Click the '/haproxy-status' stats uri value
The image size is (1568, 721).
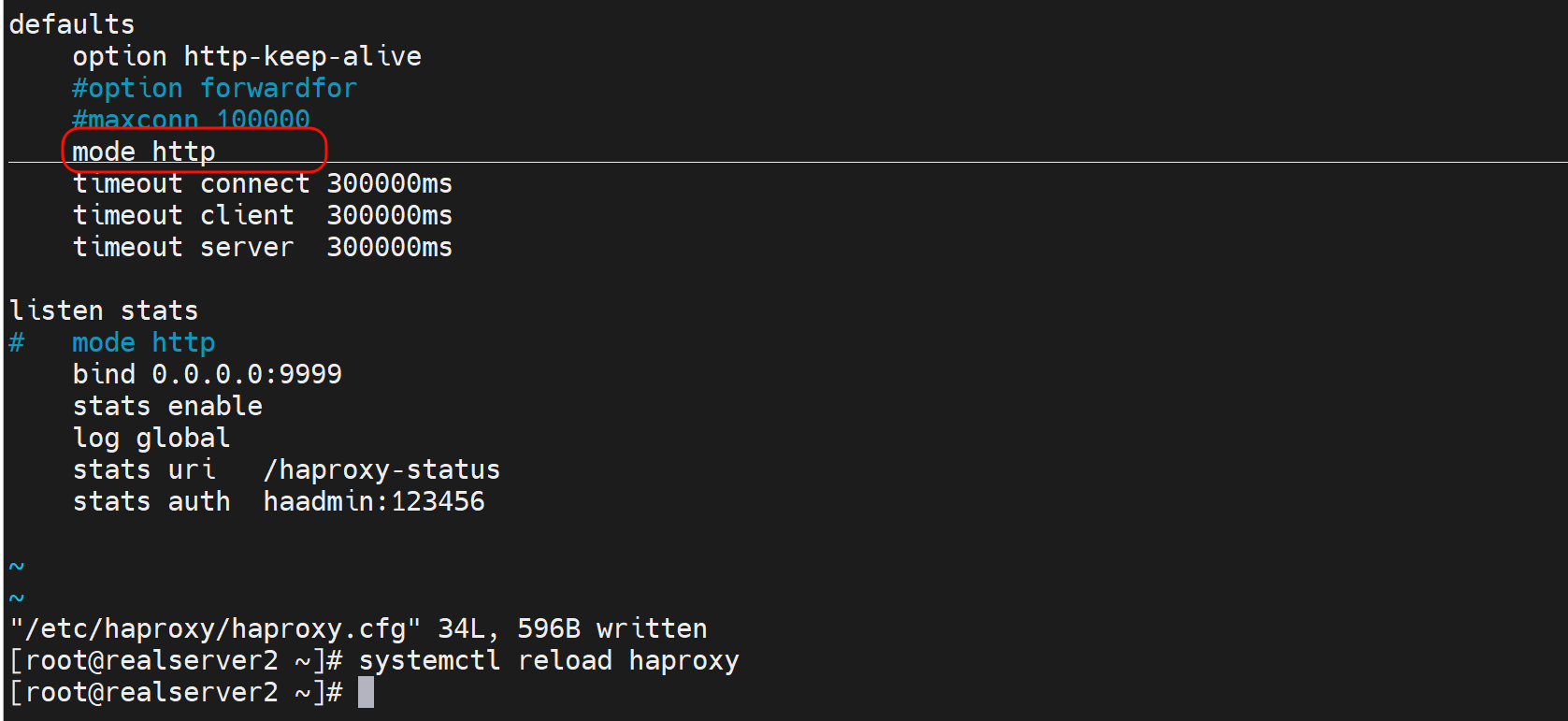(381, 469)
